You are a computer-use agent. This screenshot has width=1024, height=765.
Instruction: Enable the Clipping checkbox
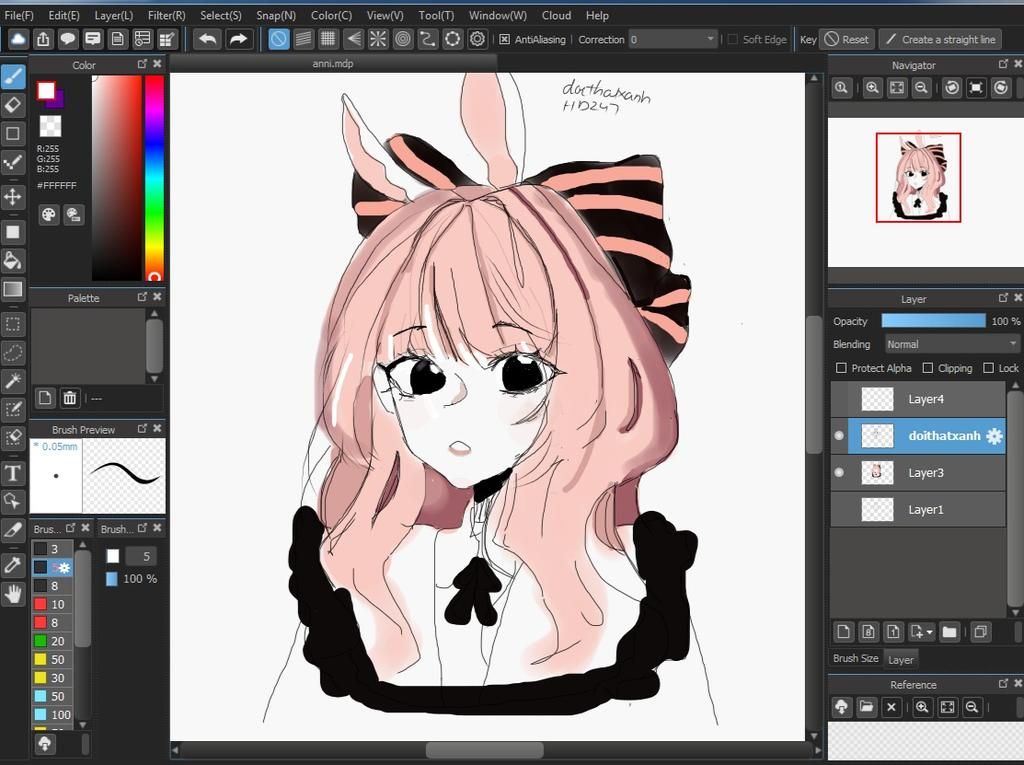point(927,368)
